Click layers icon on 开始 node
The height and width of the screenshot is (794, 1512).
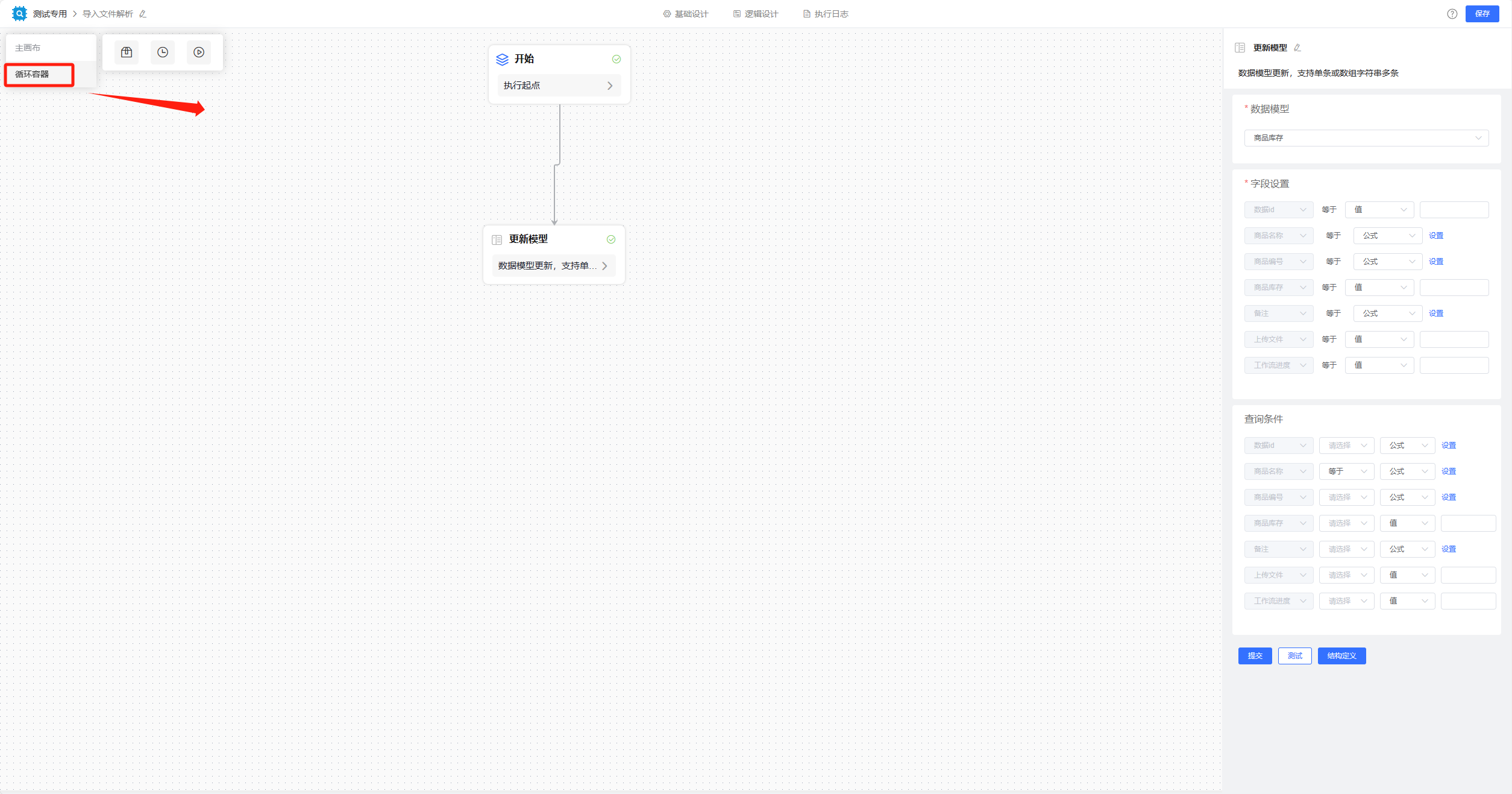click(502, 59)
